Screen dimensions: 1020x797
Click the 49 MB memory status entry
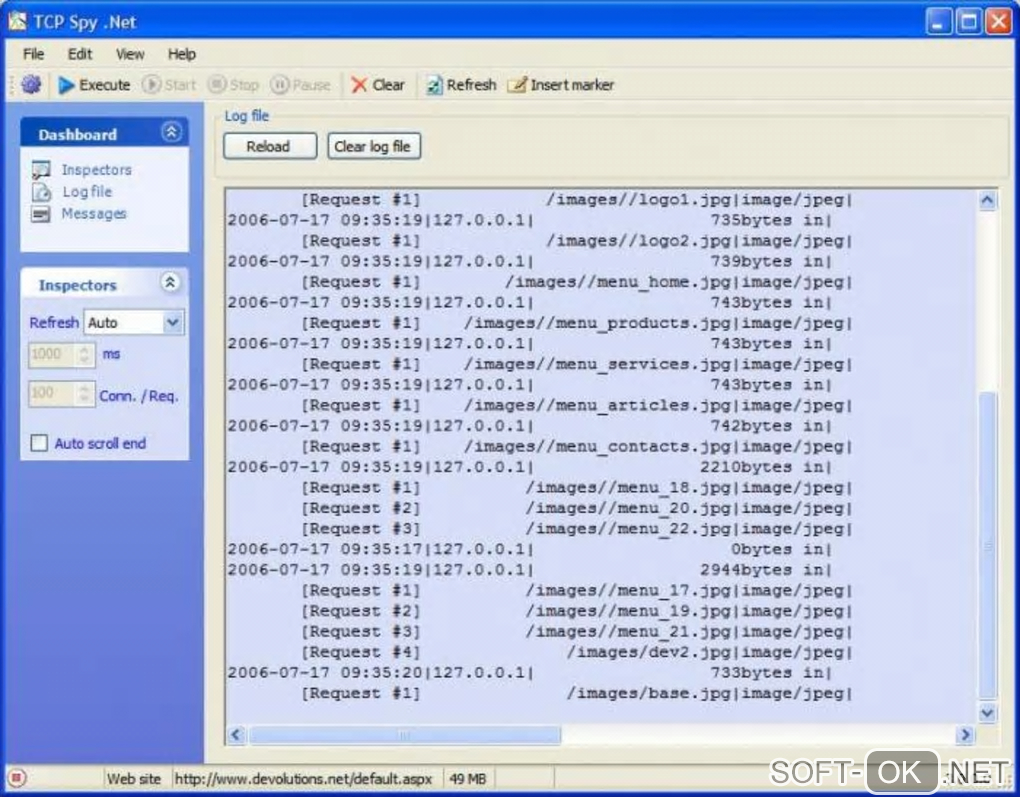(468, 778)
